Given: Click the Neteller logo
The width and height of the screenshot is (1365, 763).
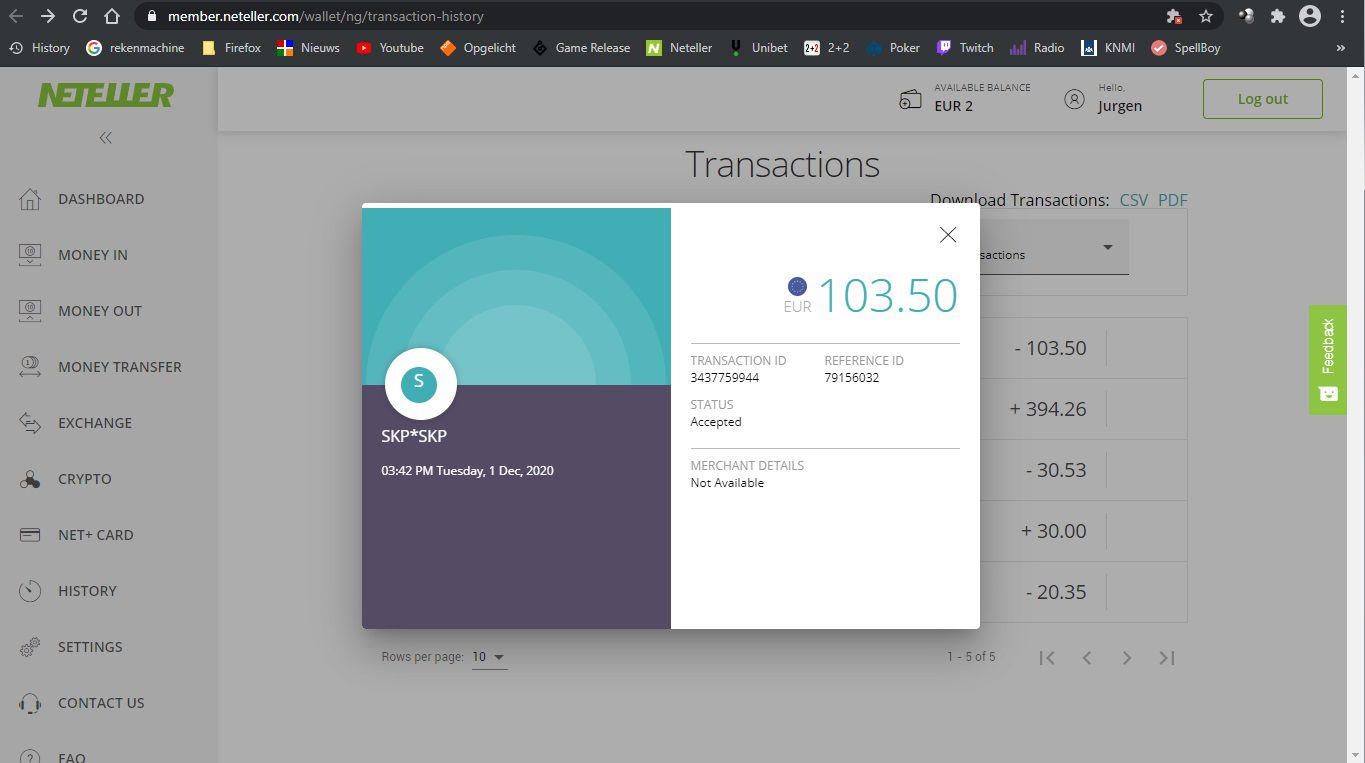Looking at the screenshot, I should point(106,96).
